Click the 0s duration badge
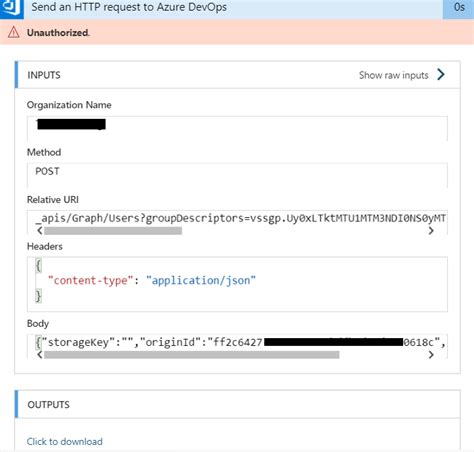474x452 pixels. (459, 8)
